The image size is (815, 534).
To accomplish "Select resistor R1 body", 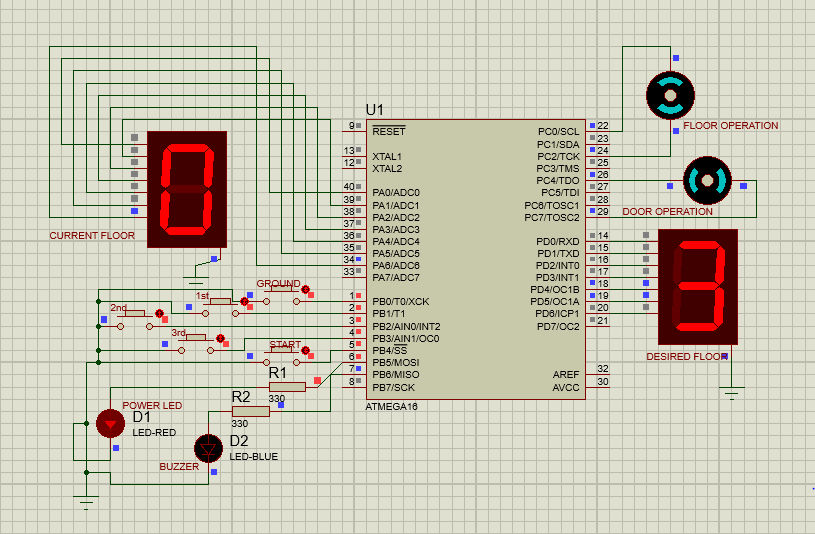I will [287, 387].
